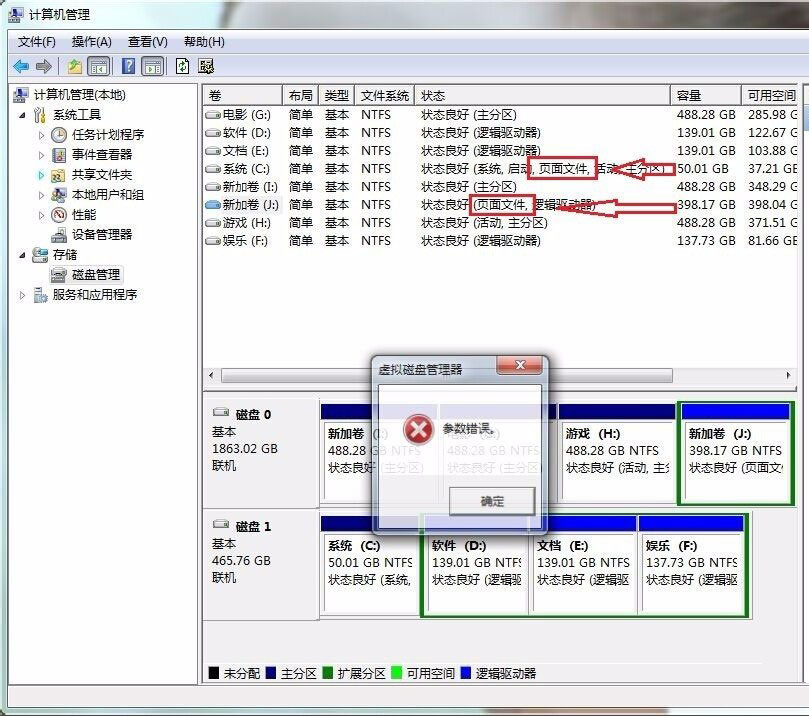This screenshot has height=716, width=809.
Task: Expand the 任务计划程序 node
Action: click(x=41, y=135)
